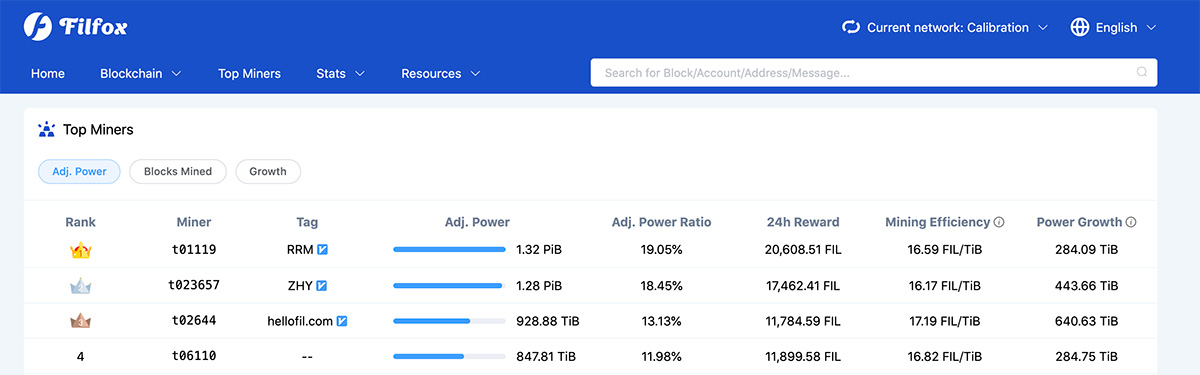Viewport: 1200px width, 375px height.
Task: Go to the Home menu item
Action: click(x=48, y=74)
